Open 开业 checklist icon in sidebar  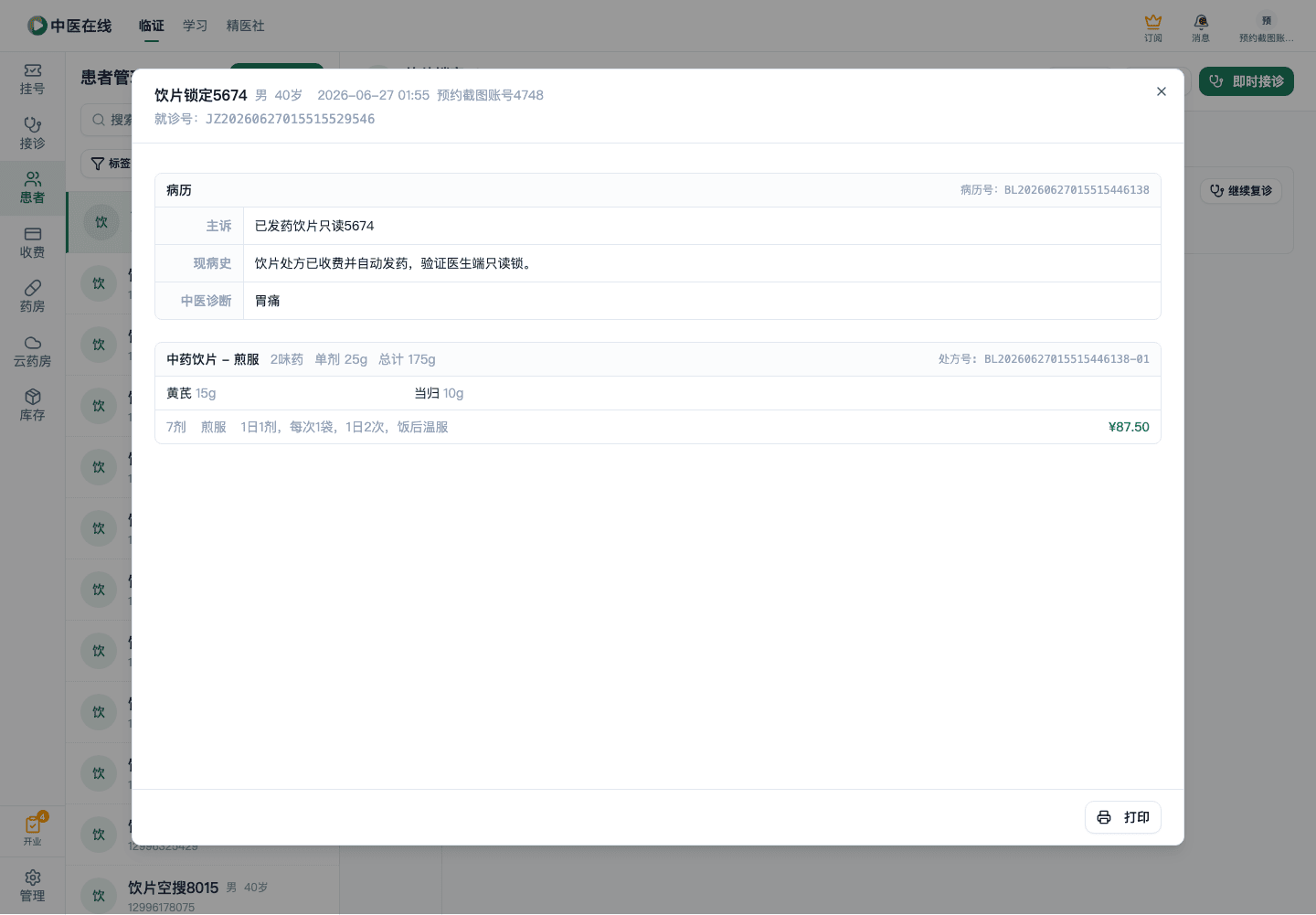click(x=32, y=830)
